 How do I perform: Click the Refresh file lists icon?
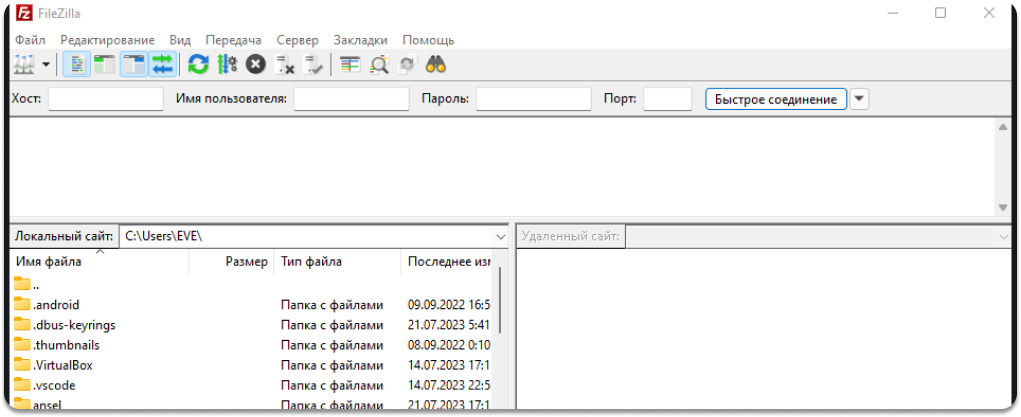click(198, 65)
